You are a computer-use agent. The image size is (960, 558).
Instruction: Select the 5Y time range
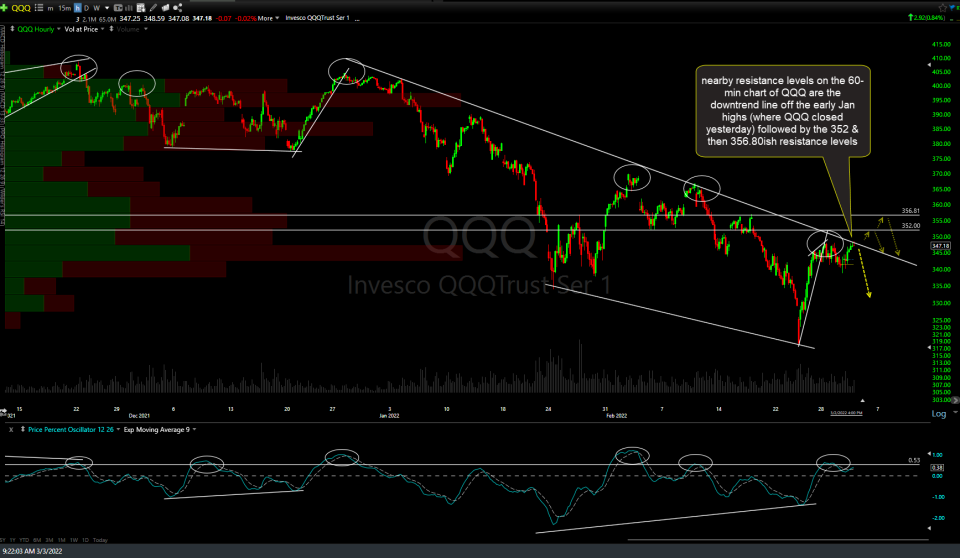3,540
